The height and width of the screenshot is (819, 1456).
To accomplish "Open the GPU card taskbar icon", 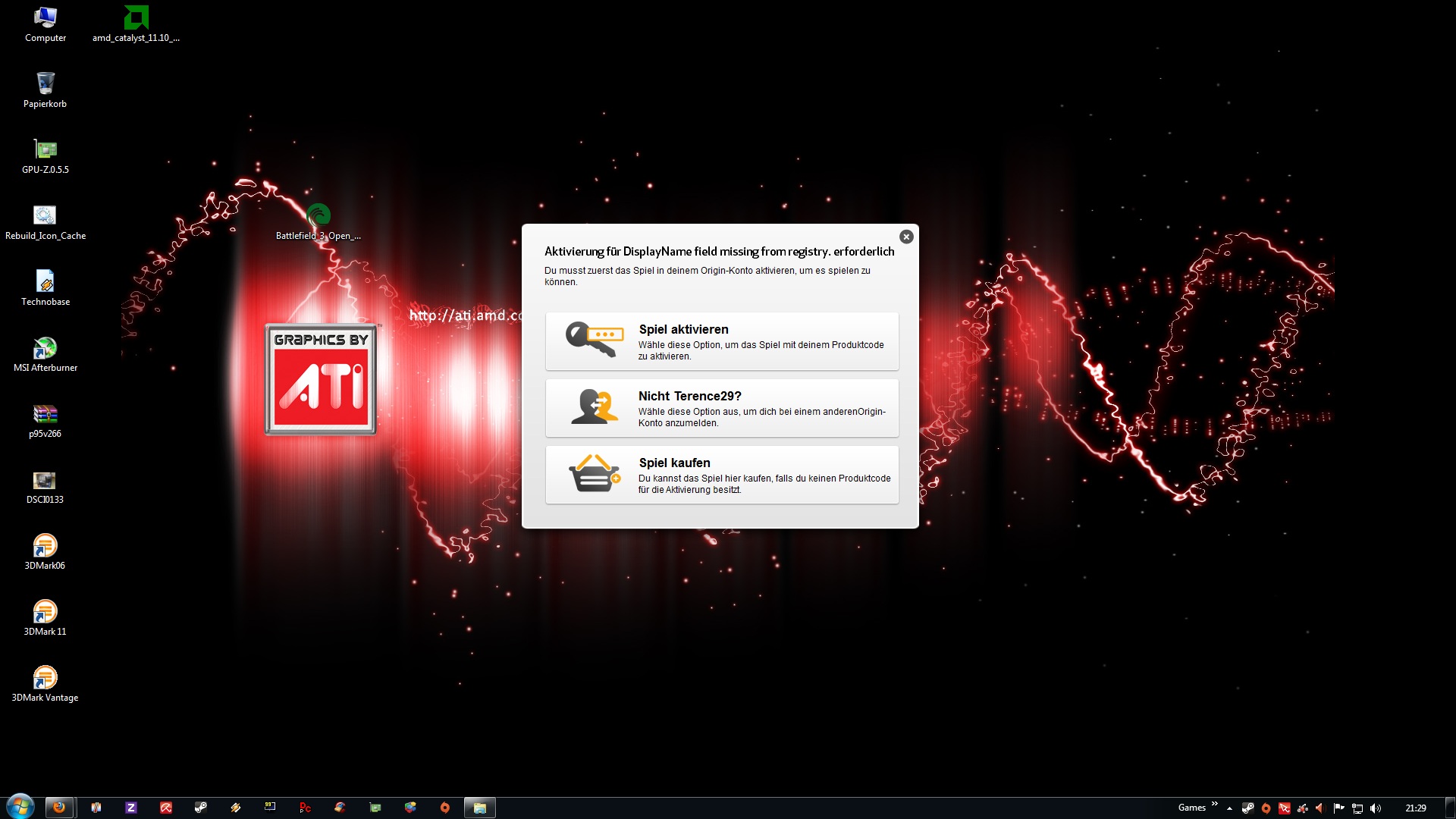I will point(375,808).
